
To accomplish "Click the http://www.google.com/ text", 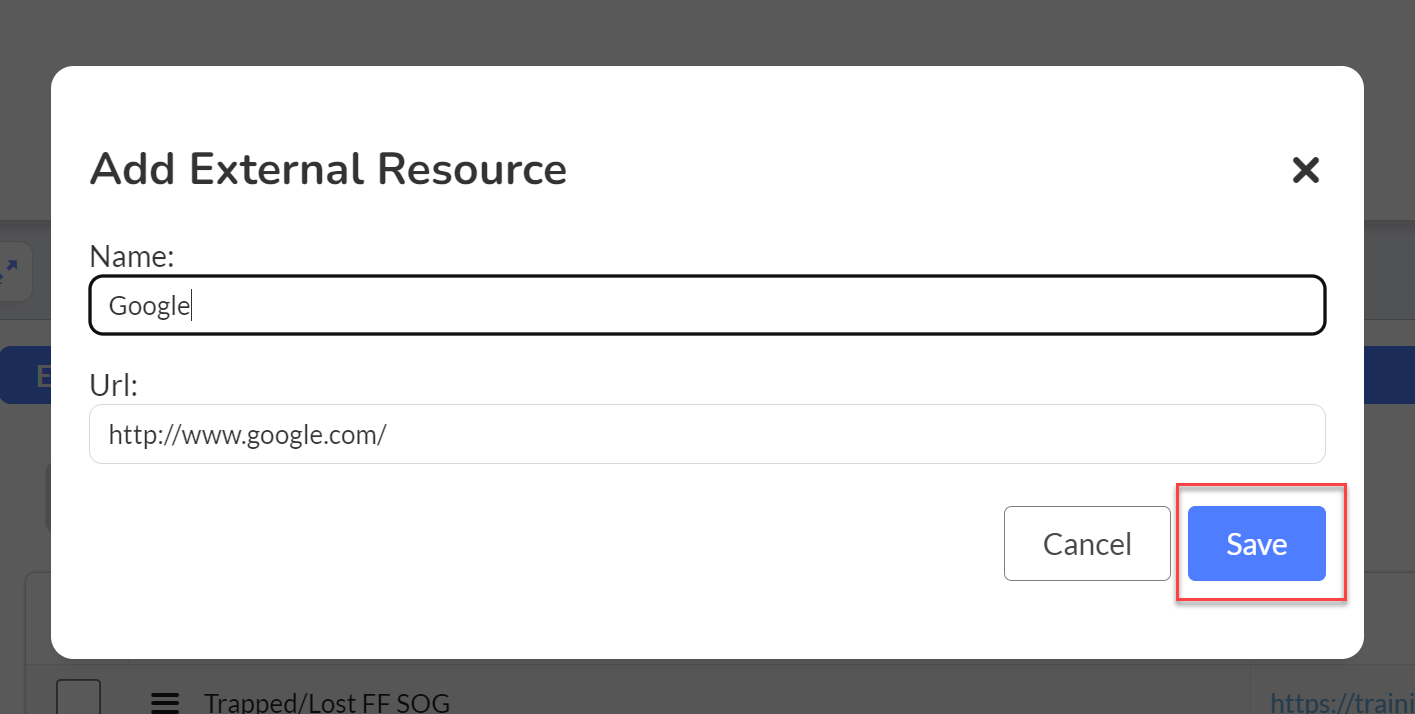I will tap(247, 435).
